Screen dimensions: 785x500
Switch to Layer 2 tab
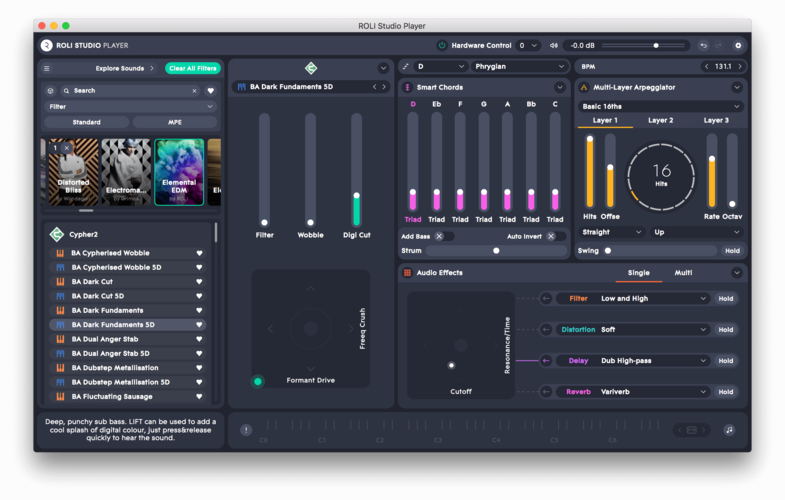coord(660,121)
